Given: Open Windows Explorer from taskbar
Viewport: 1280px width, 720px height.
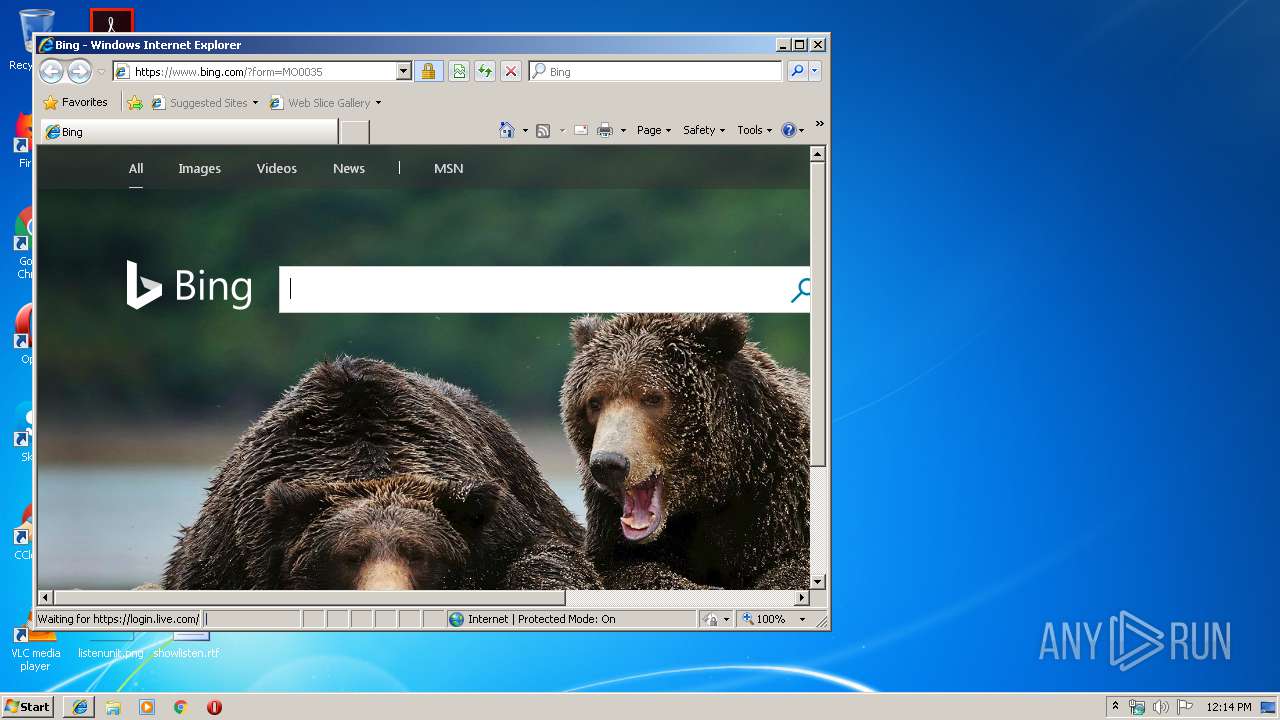Looking at the screenshot, I should coord(113,707).
